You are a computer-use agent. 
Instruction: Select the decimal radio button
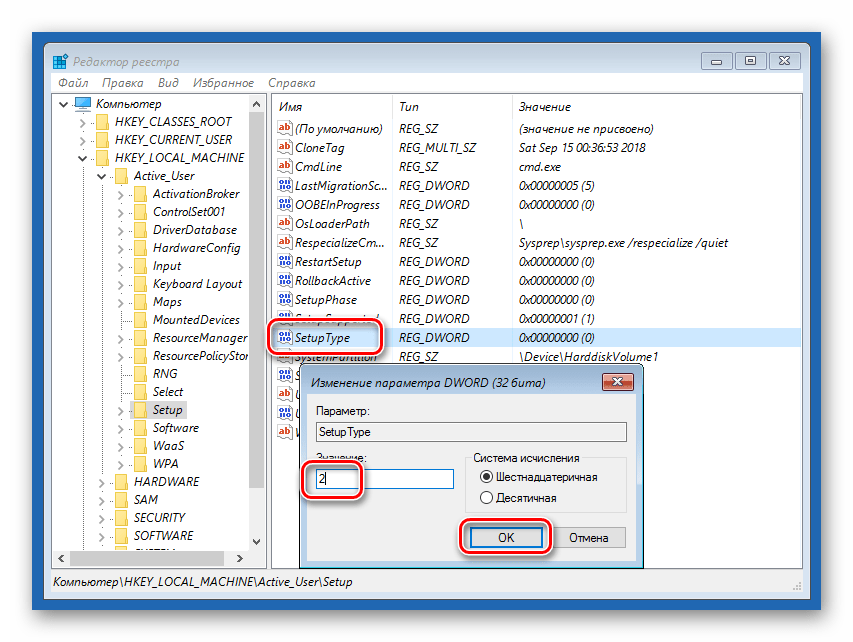pyautogui.click(x=487, y=497)
